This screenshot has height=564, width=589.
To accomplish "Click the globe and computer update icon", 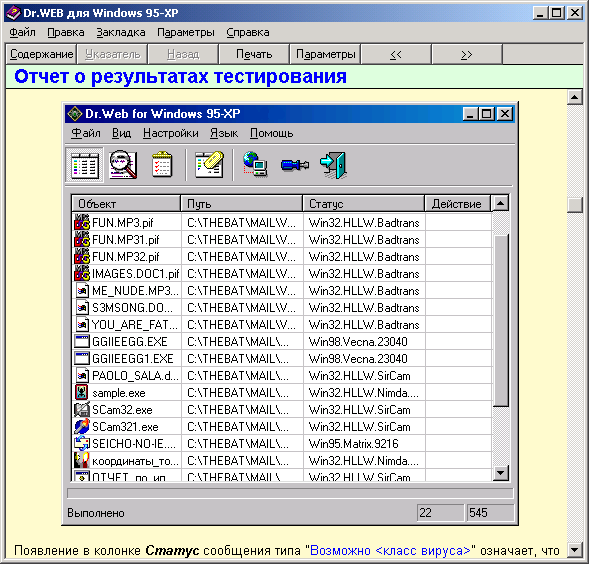I will pos(255,164).
